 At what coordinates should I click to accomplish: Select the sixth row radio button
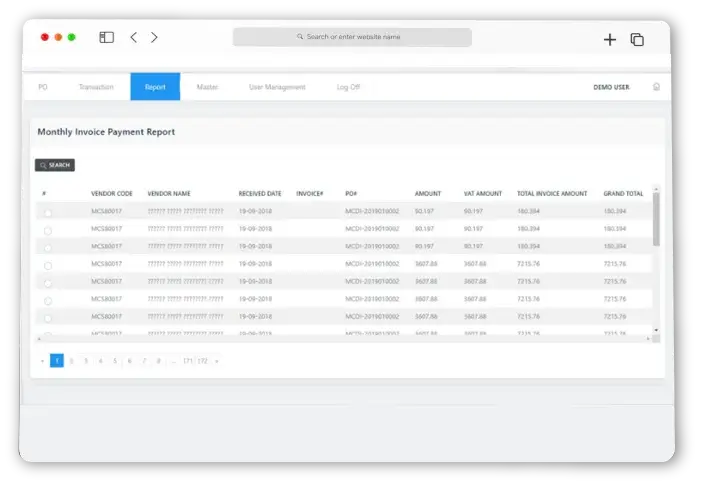(47, 300)
